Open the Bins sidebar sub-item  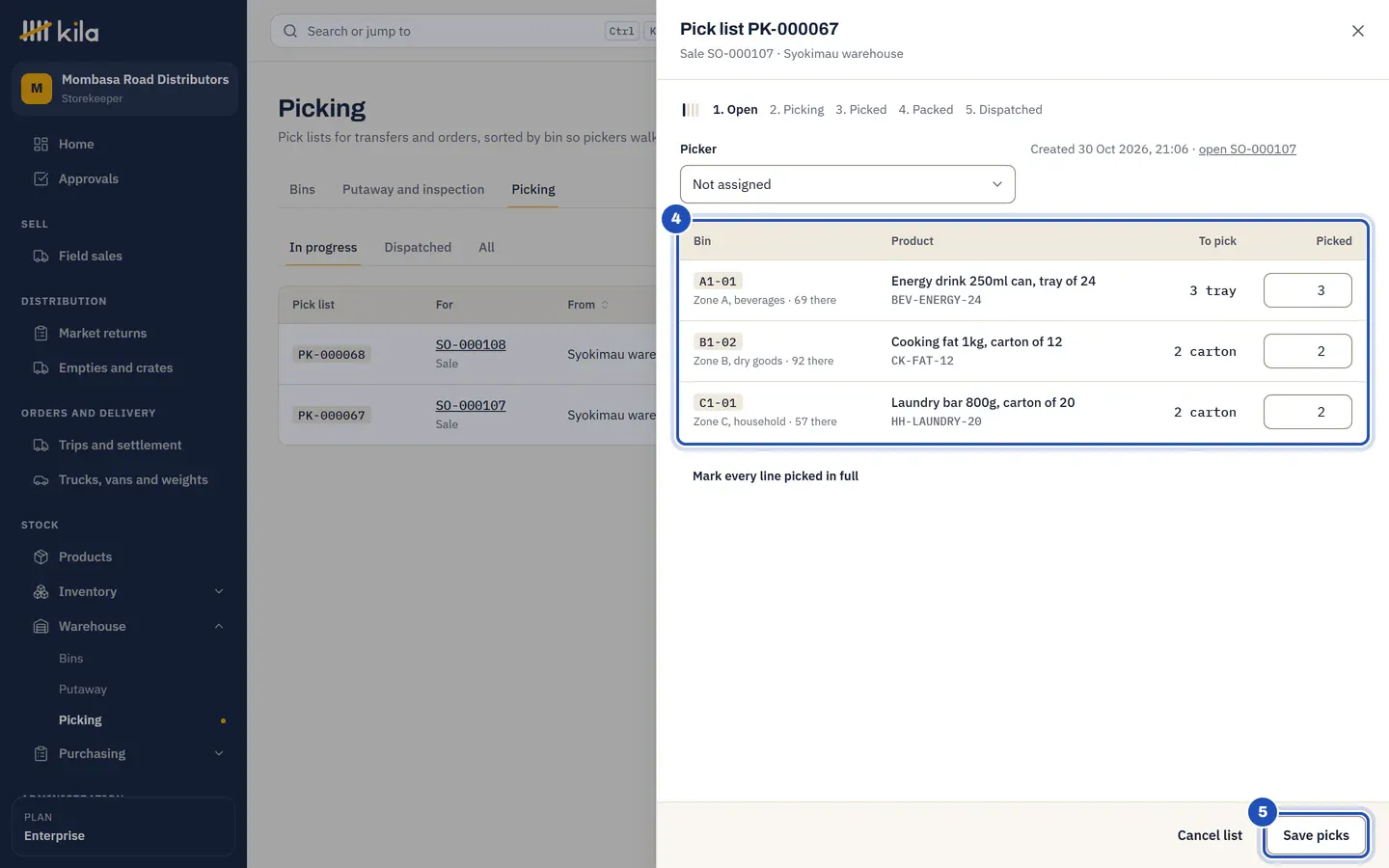point(71,659)
